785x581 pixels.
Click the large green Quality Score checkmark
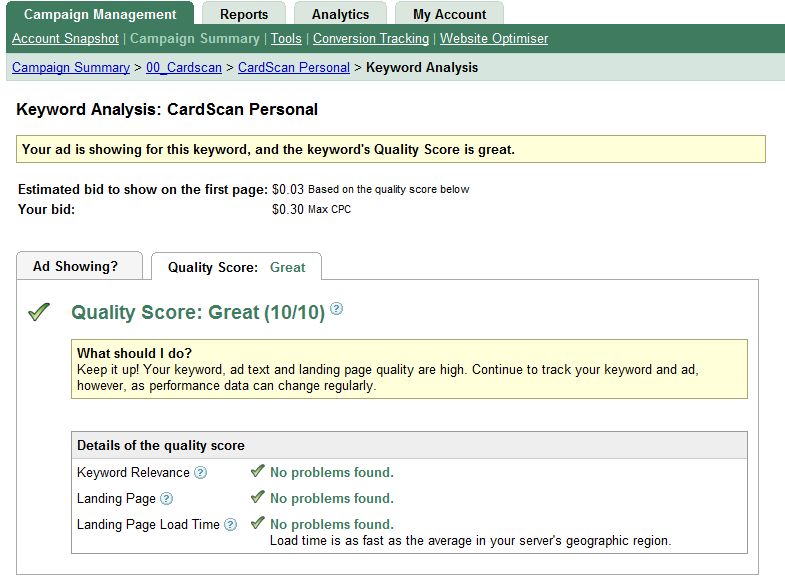(x=39, y=313)
